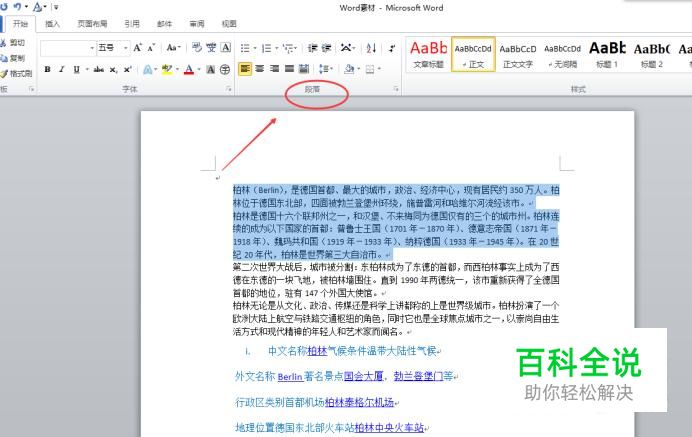Apply italic formatting to selected text
The width and height of the screenshot is (692, 437).
61,69
